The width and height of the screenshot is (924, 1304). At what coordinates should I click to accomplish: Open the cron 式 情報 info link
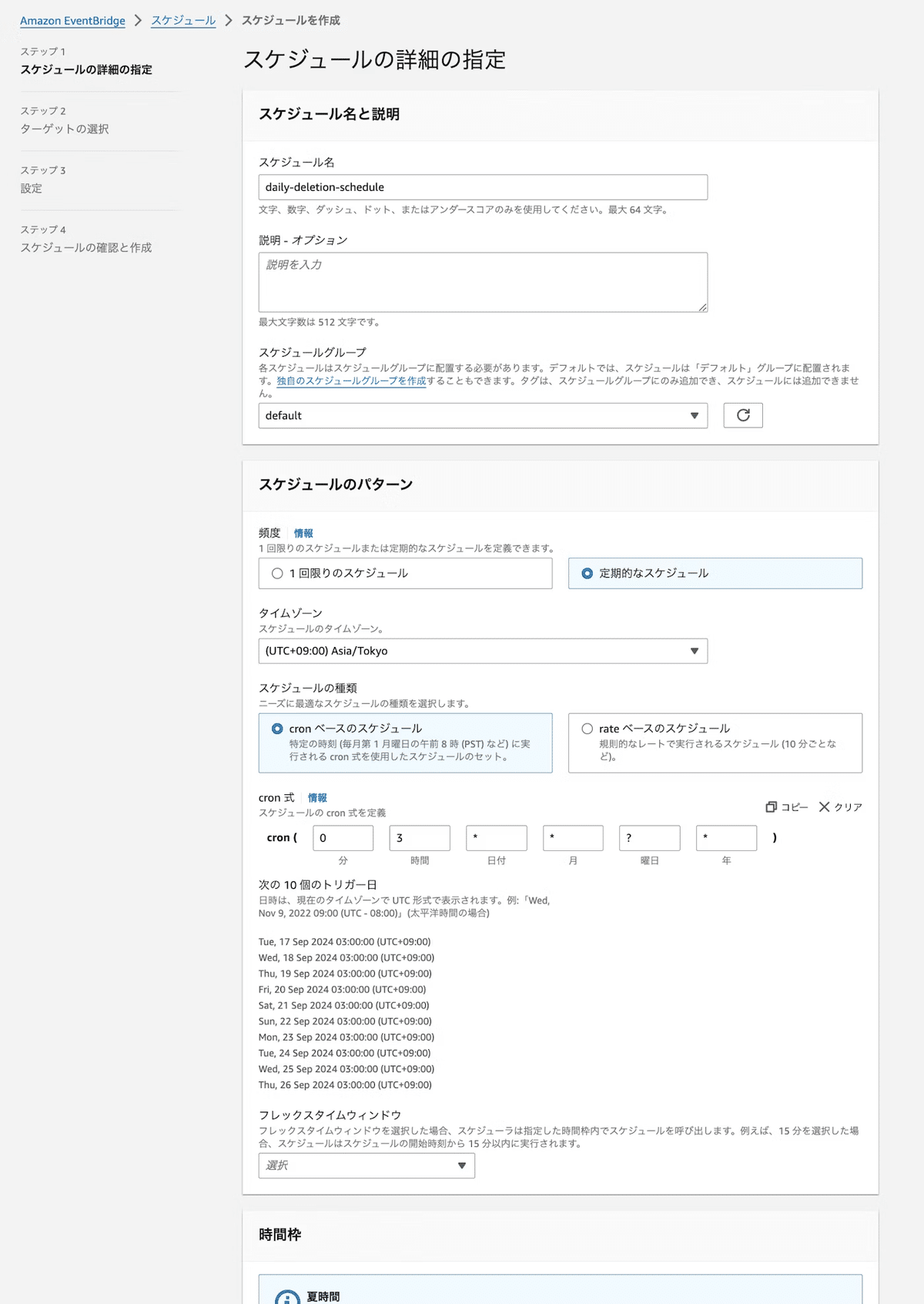tap(317, 798)
